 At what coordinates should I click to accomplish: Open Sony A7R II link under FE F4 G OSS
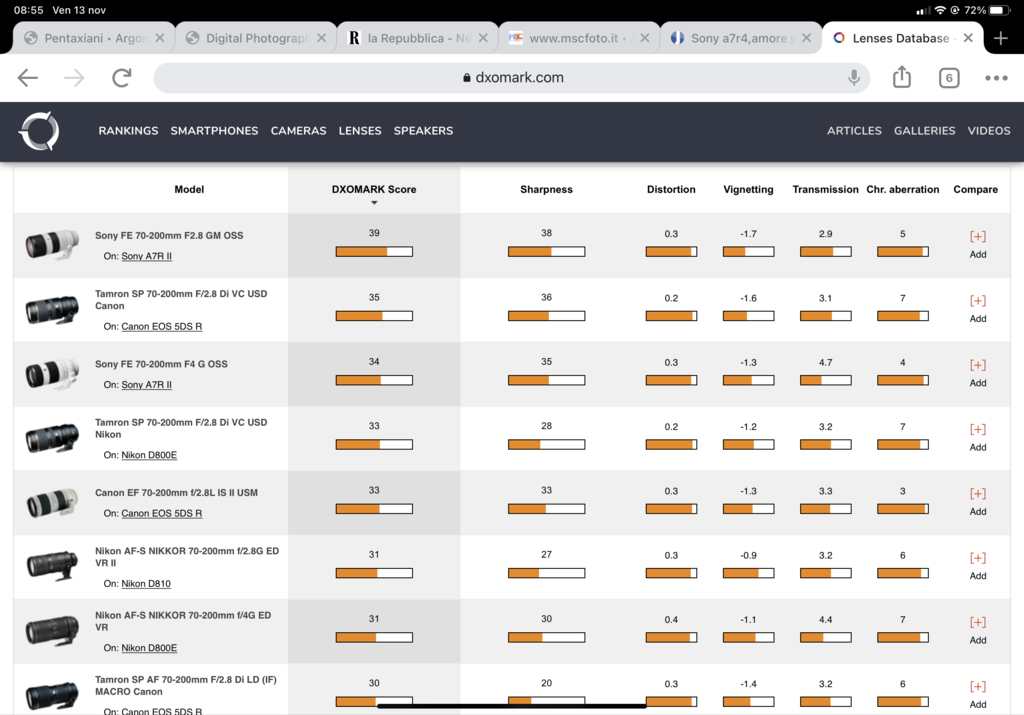[x=146, y=385]
